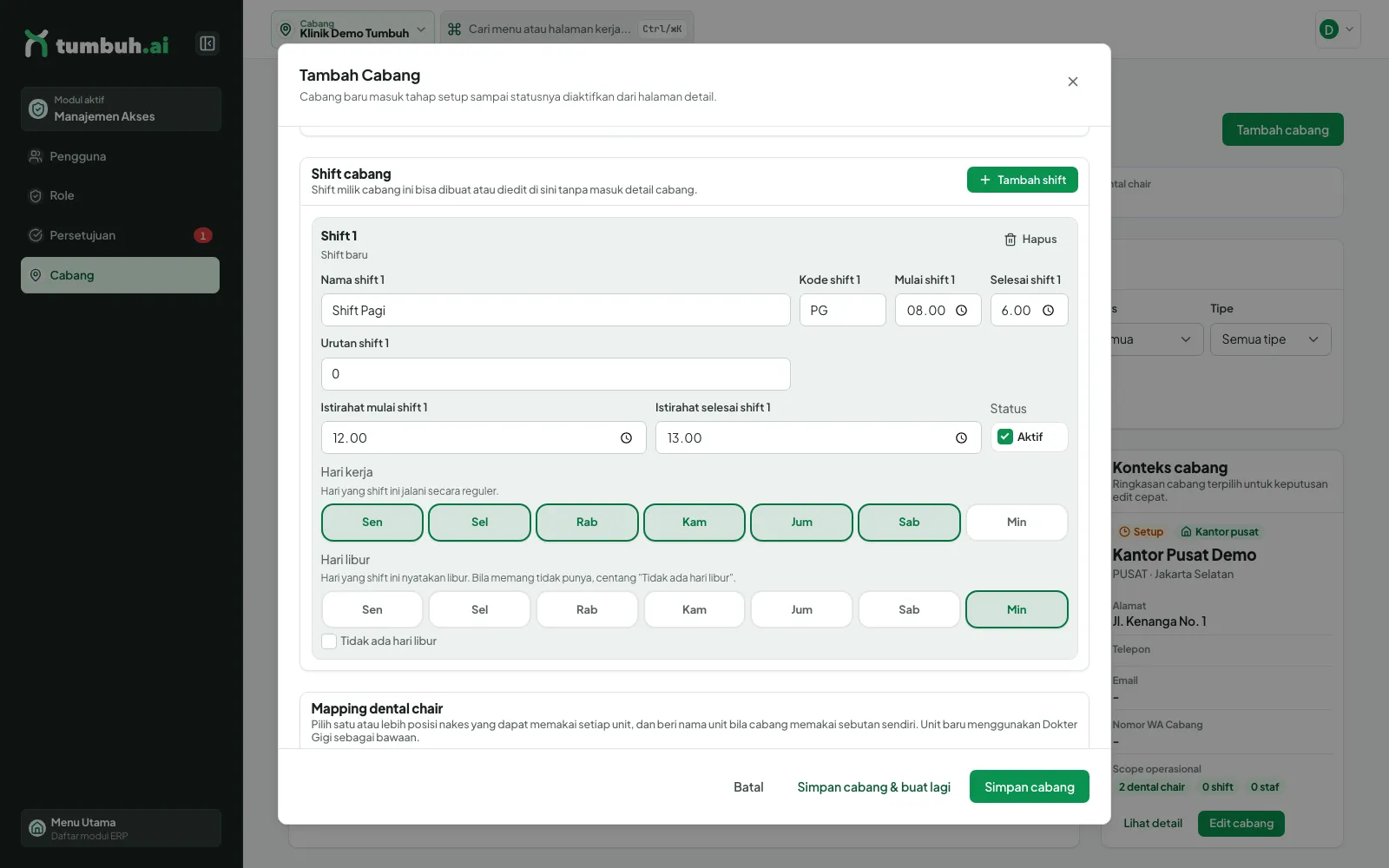Open the Role menu
This screenshot has width=1389, height=868.
pos(120,196)
